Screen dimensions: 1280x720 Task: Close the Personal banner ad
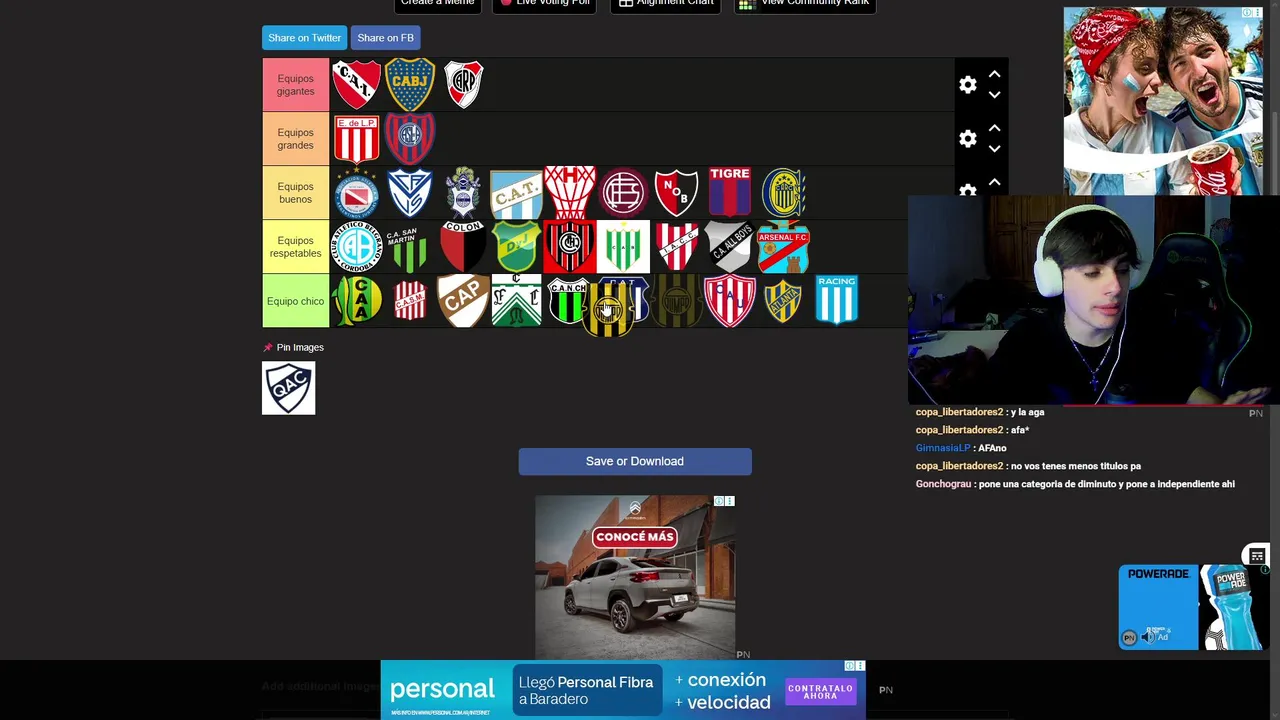pos(859,666)
